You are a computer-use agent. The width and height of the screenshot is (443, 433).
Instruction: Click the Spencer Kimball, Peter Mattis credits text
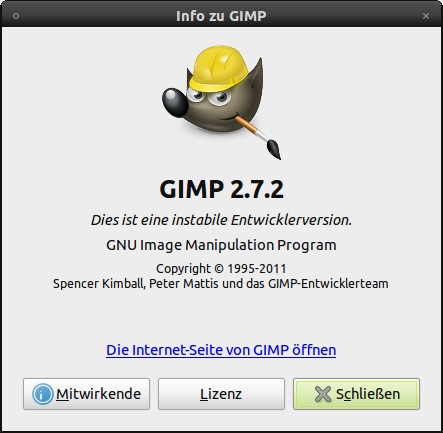pyautogui.click(x=136, y=284)
